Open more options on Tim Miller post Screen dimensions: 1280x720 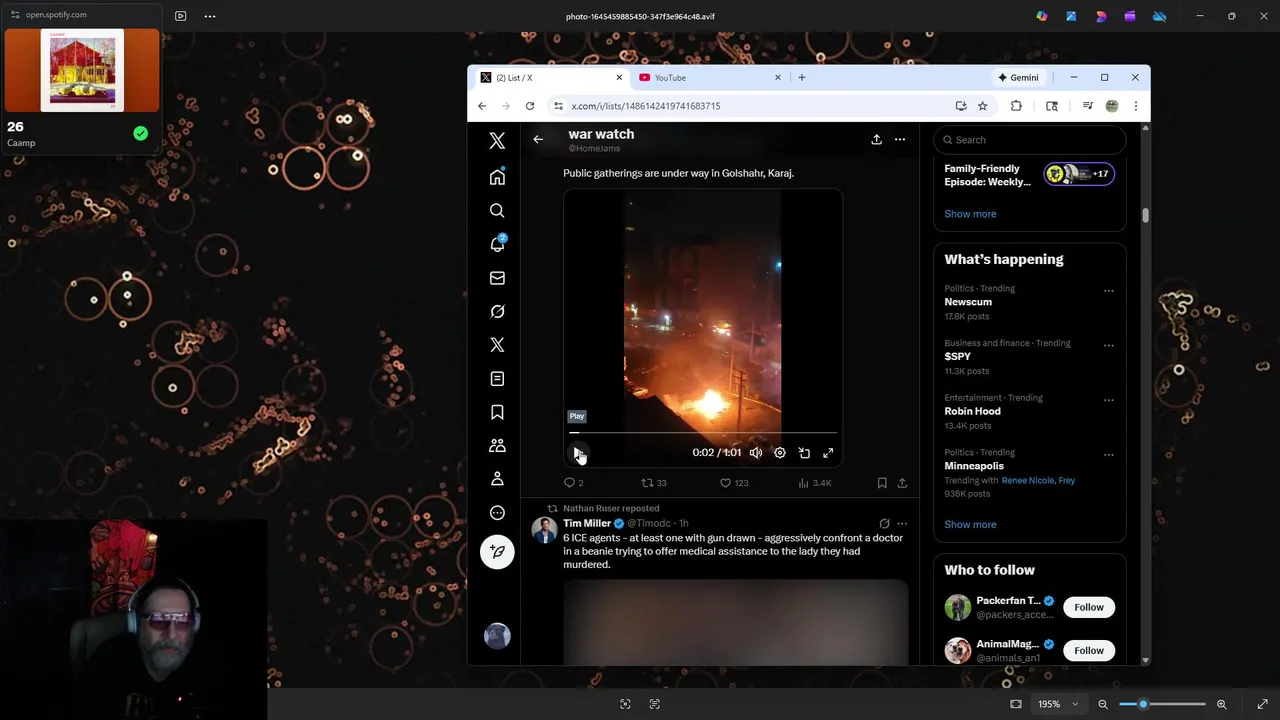(x=902, y=523)
